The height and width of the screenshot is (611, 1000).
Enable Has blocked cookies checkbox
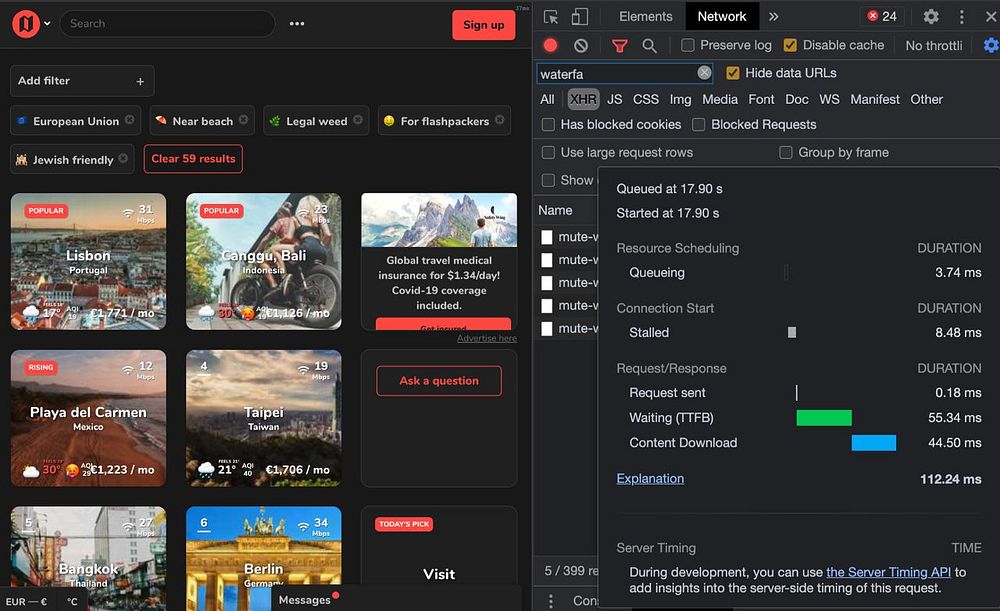pyautogui.click(x=548, y=125)
